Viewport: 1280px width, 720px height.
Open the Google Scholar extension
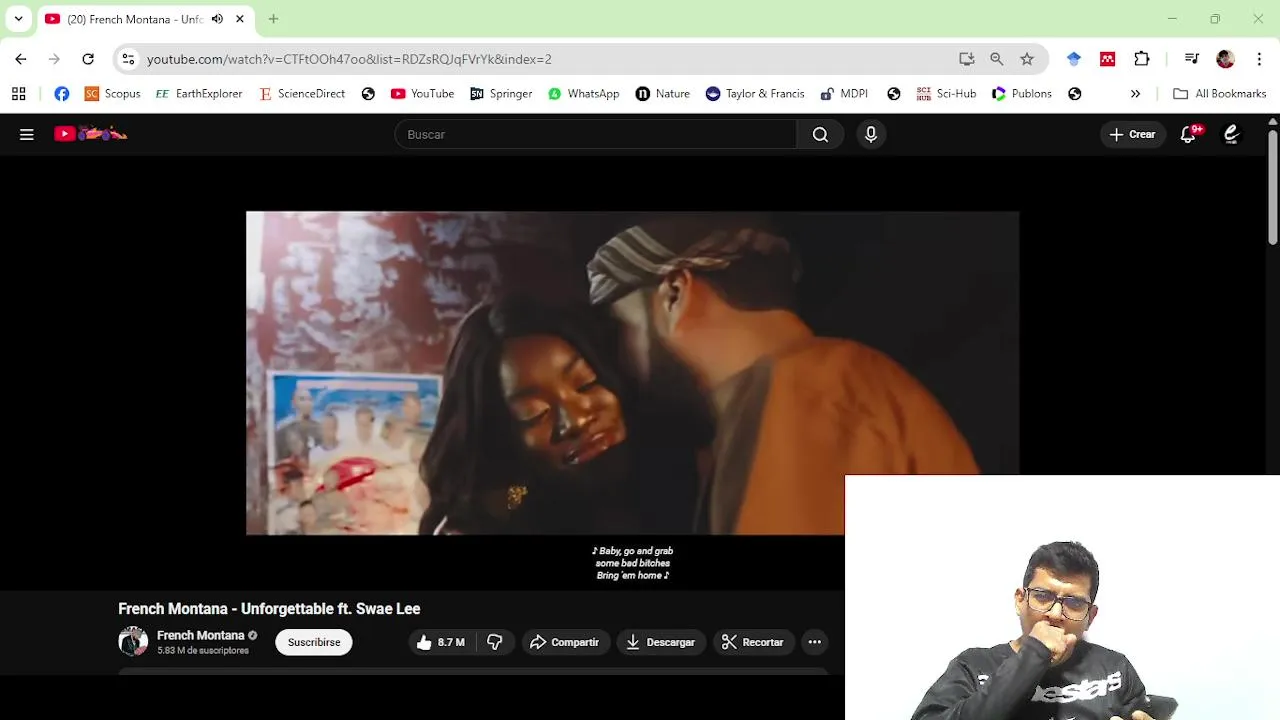(1074, 59)
